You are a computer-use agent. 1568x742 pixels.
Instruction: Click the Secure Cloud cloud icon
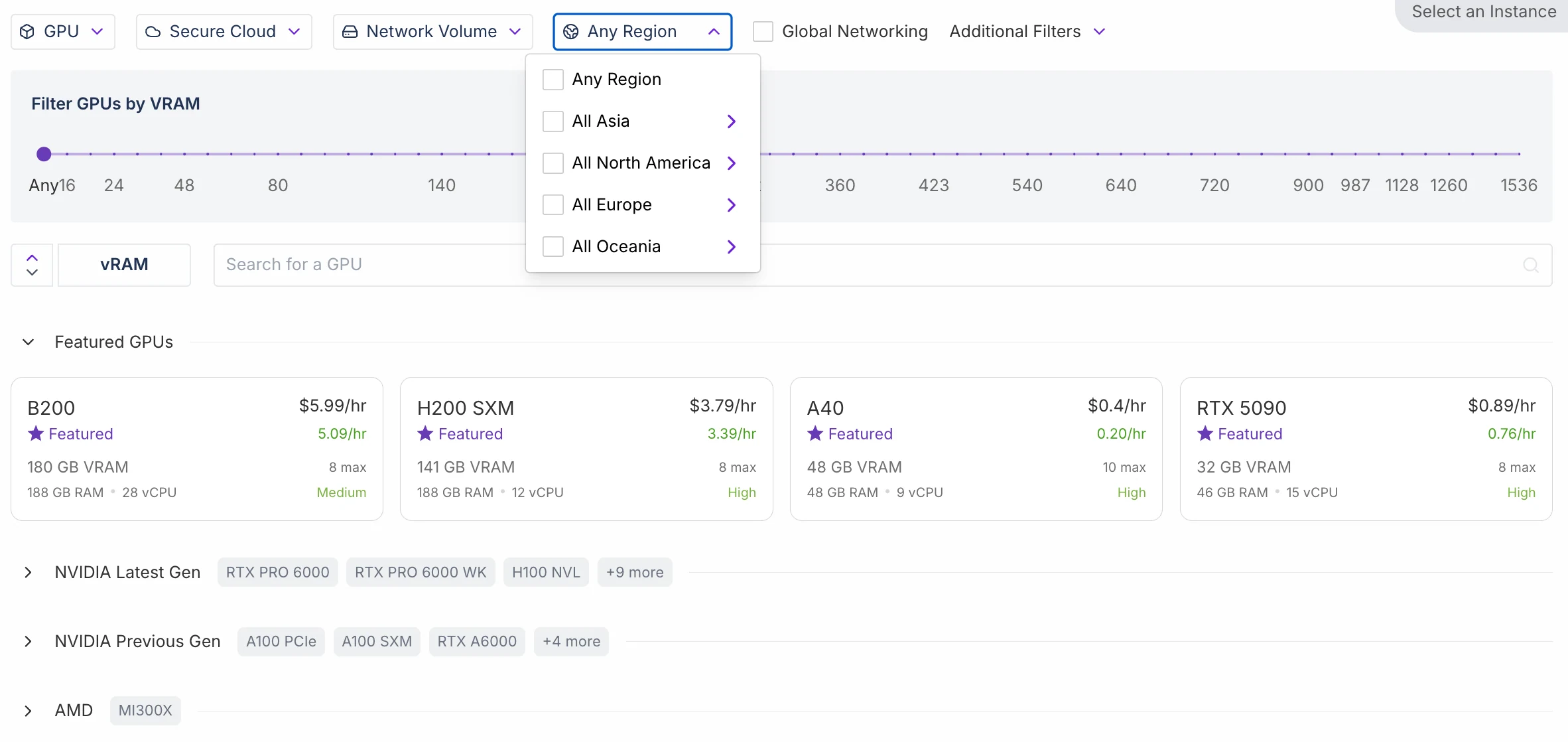(x=153, y=32)
